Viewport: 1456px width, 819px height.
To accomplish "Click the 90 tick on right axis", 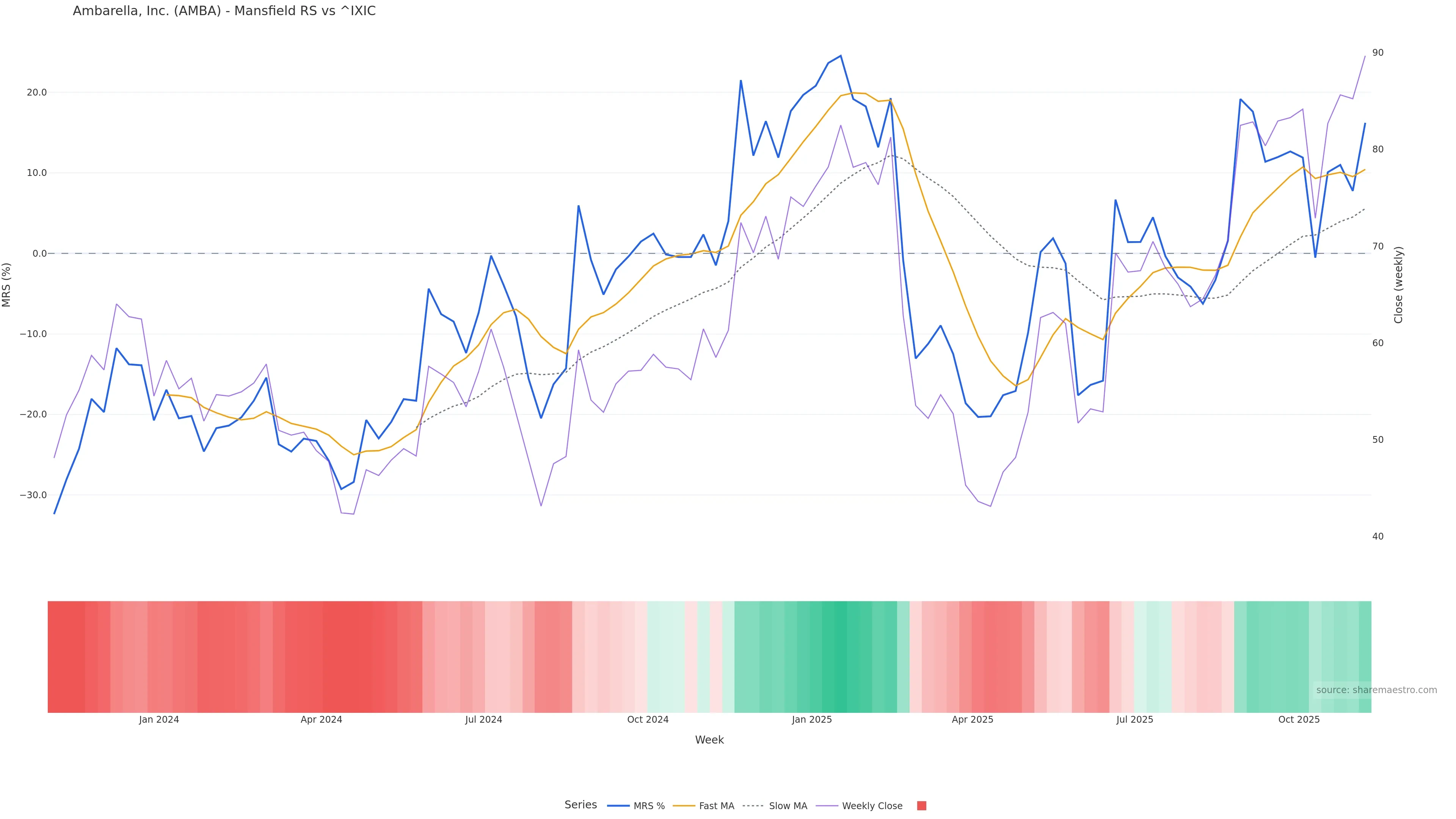I will click(x=1378, y=53).
